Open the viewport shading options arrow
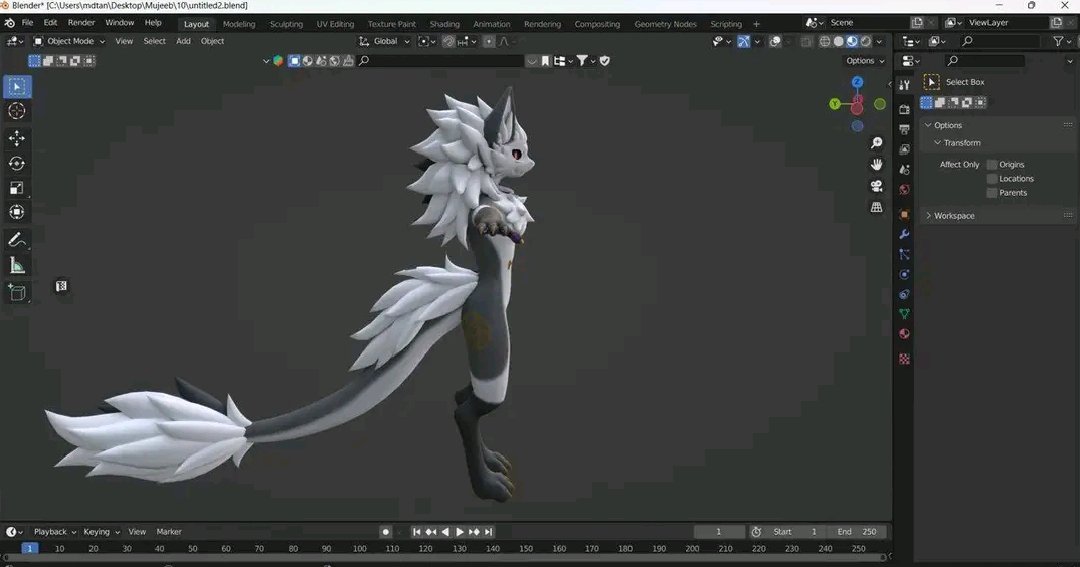 880,41
